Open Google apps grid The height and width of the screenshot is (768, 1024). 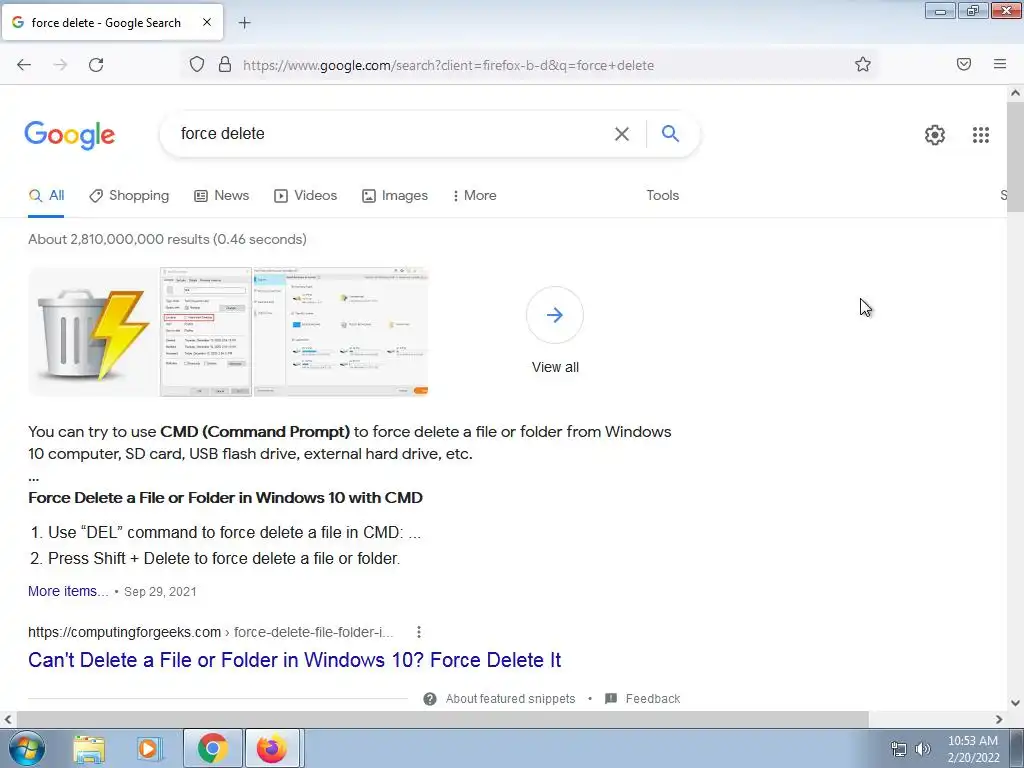pos(981,135)
